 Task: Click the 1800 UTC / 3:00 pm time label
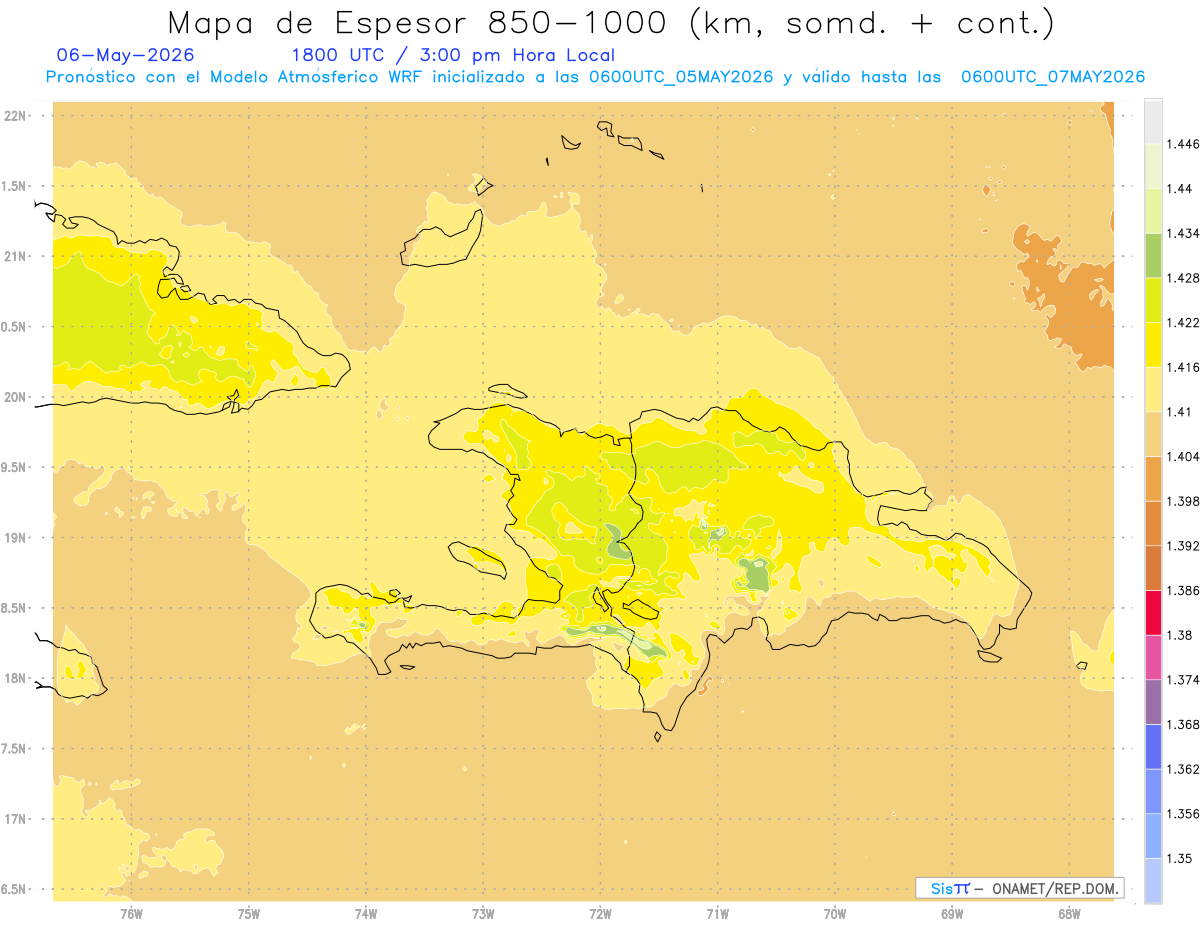[x=452, y=55]
